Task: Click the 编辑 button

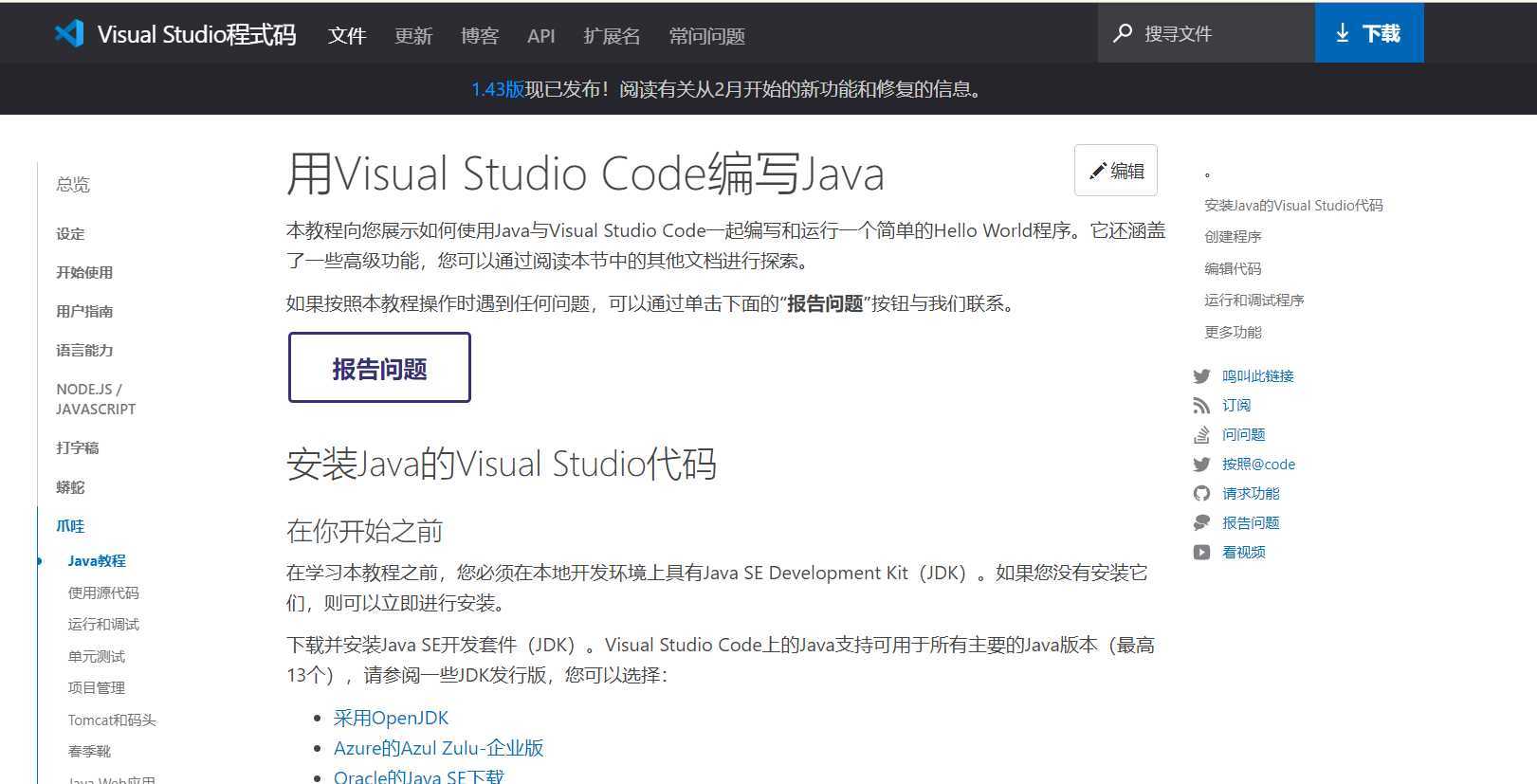Action: pyautogui.click(x=1116, y=171)
